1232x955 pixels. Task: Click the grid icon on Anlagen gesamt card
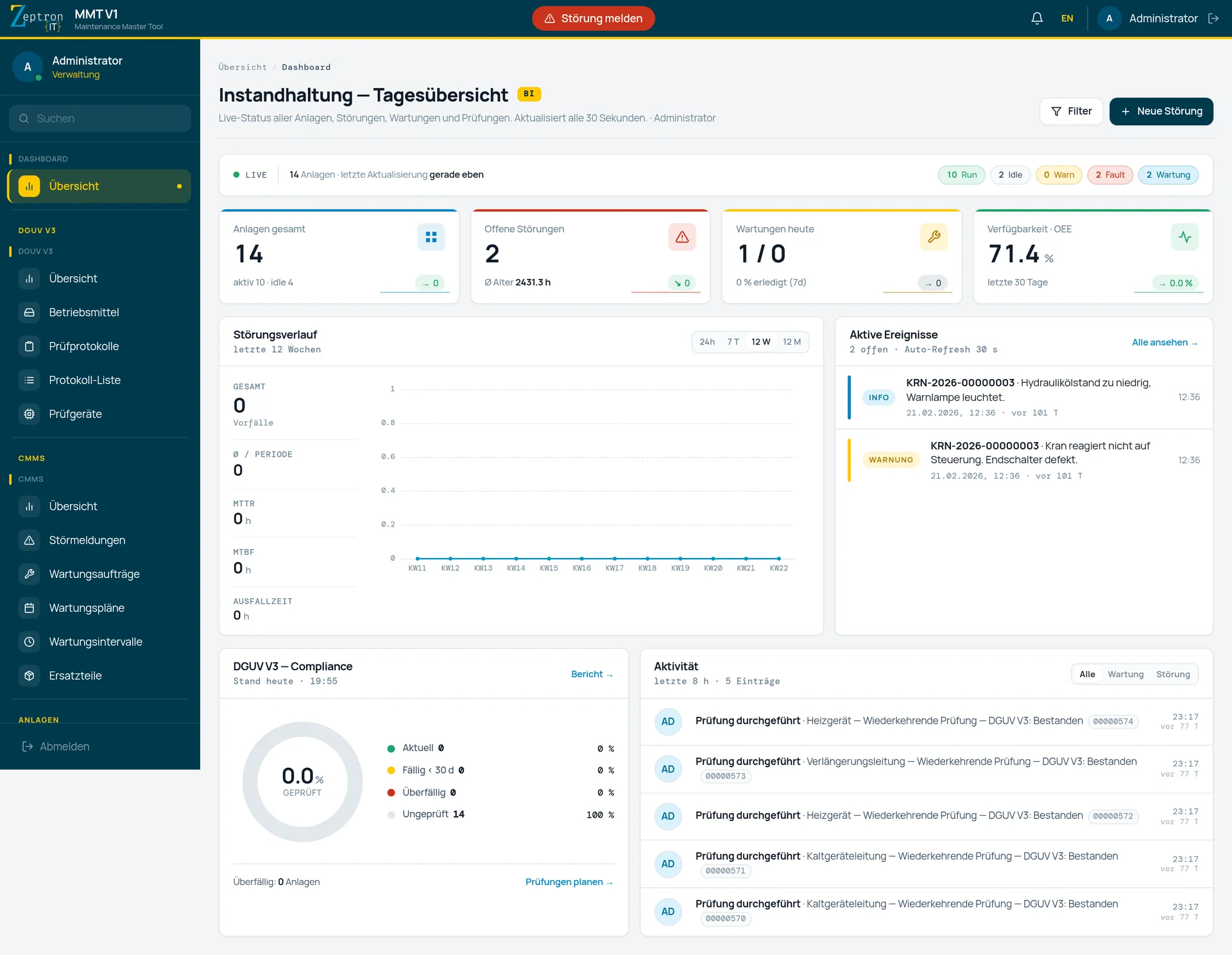431,237
